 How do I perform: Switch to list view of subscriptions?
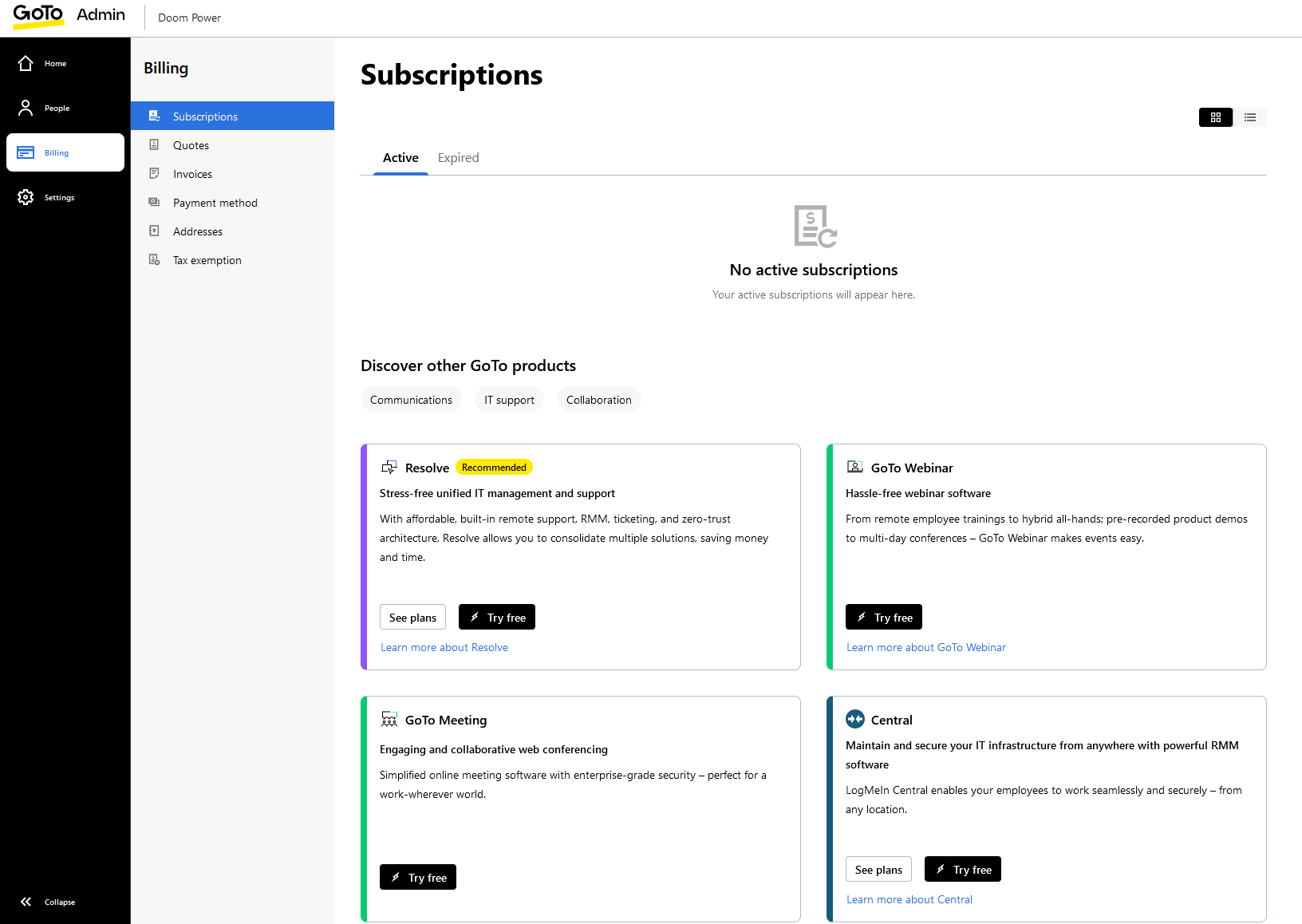1250,117
